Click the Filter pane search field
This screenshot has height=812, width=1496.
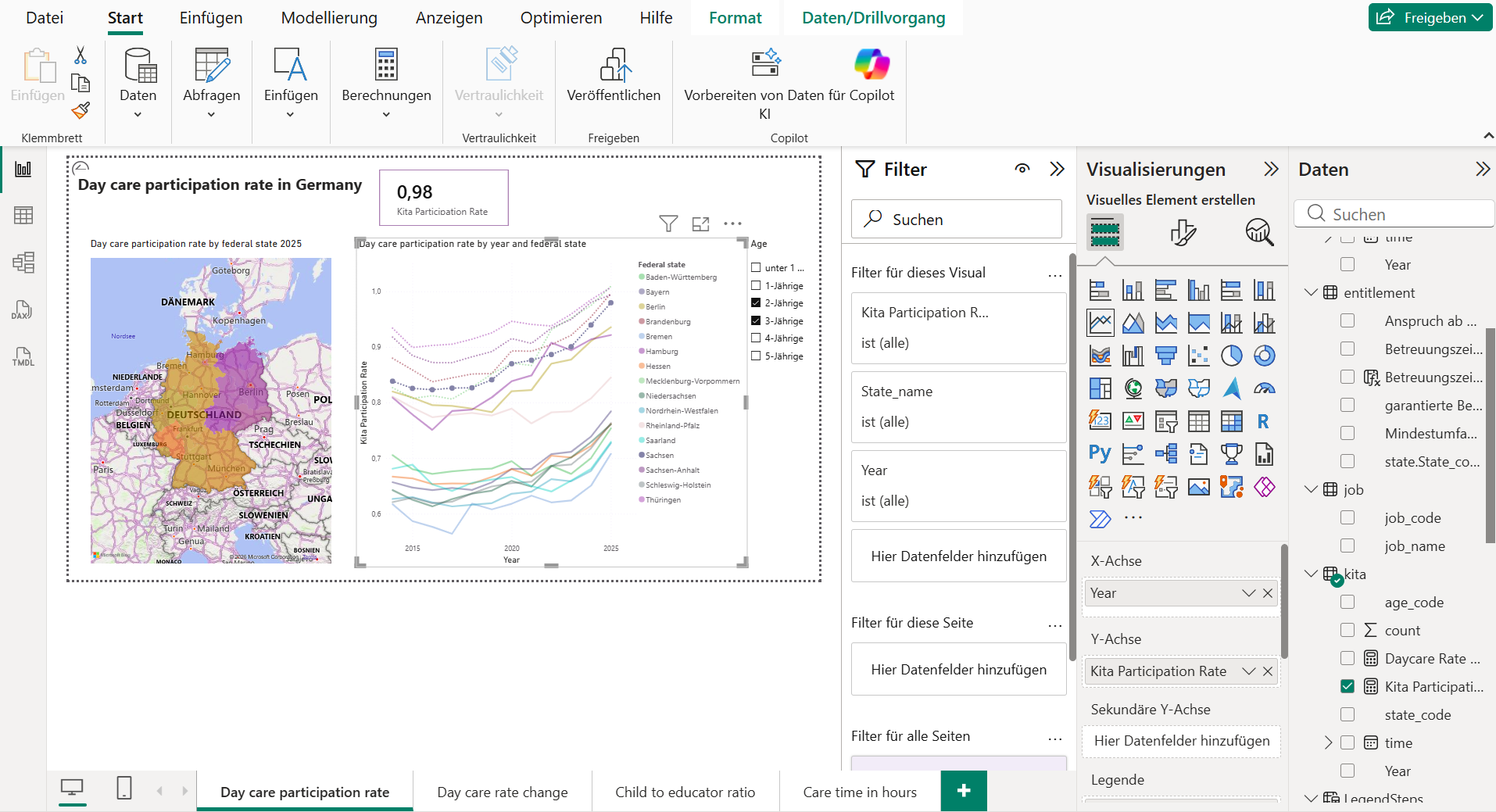click(x=957, y=220)
